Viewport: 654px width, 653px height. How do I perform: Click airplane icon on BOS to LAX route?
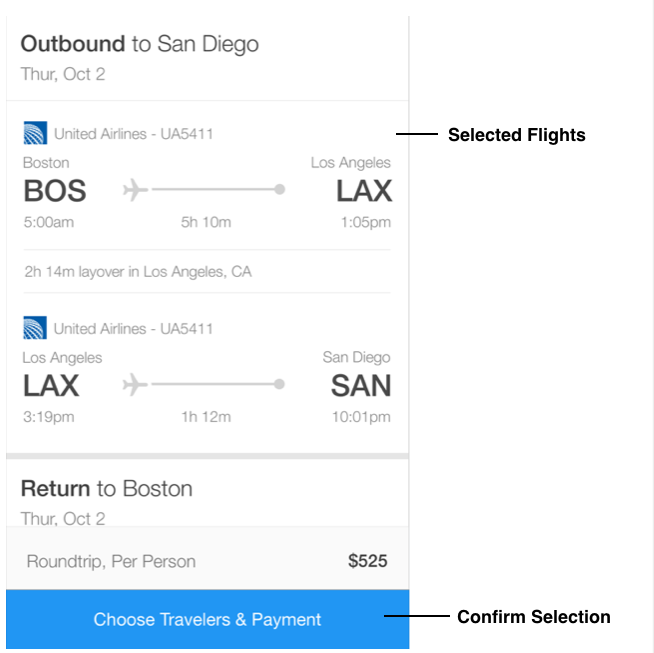coord(135,189)
